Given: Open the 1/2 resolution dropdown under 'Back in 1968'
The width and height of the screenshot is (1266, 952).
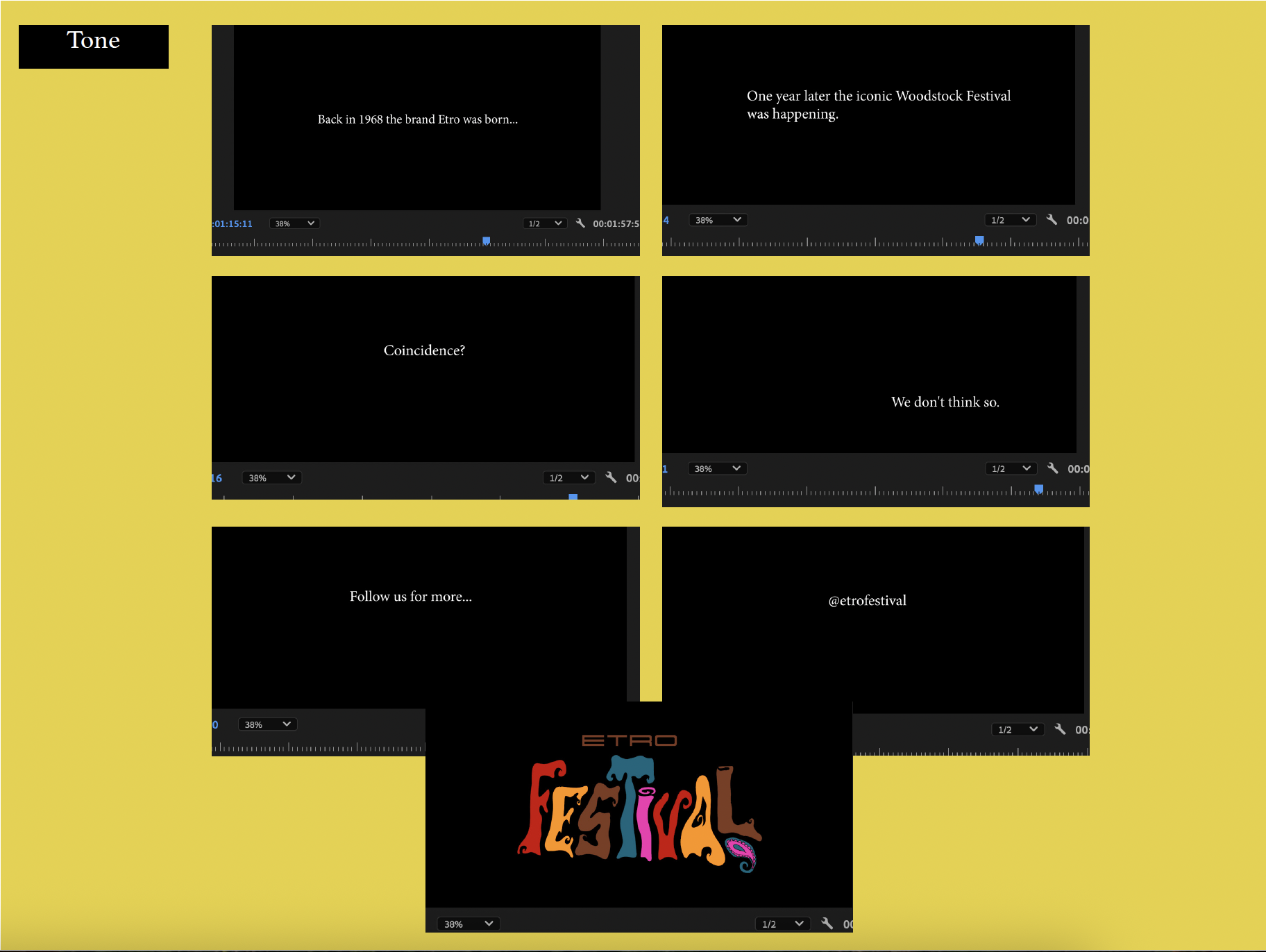Looking at the screenshot, I should (545, 223).
